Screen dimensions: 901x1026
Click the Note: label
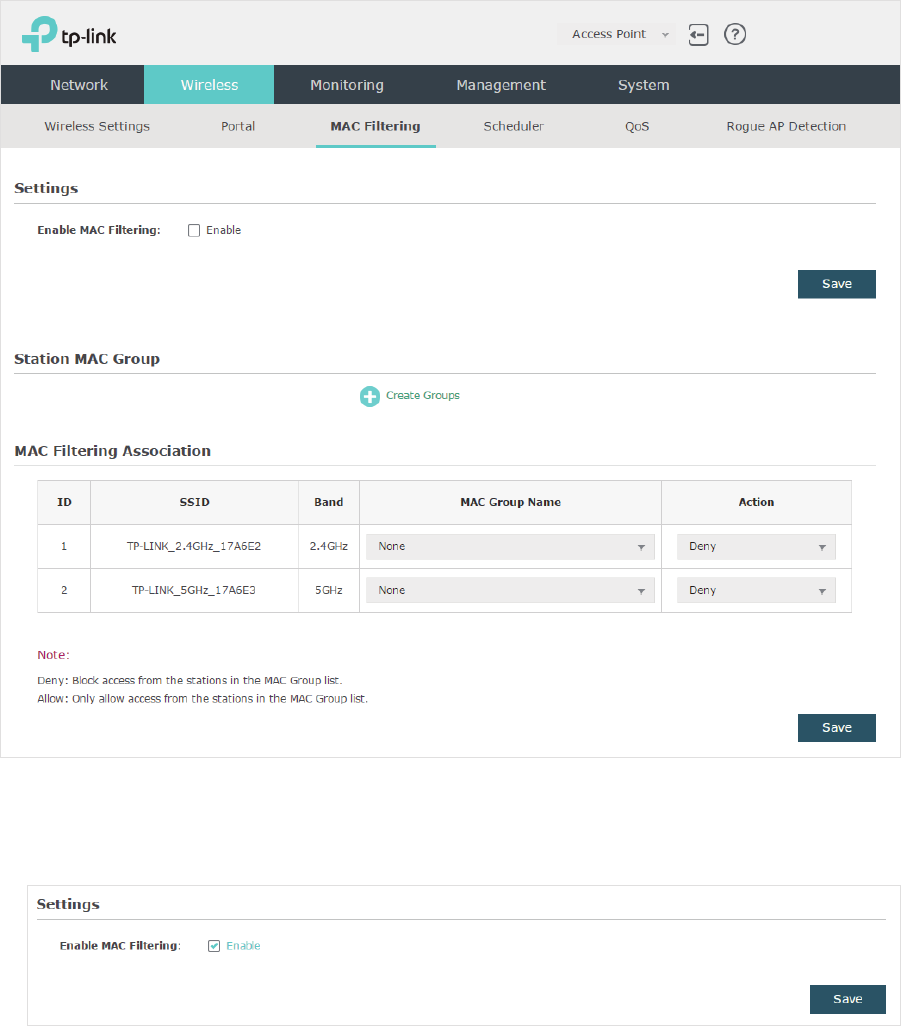(x=53, y=655)
